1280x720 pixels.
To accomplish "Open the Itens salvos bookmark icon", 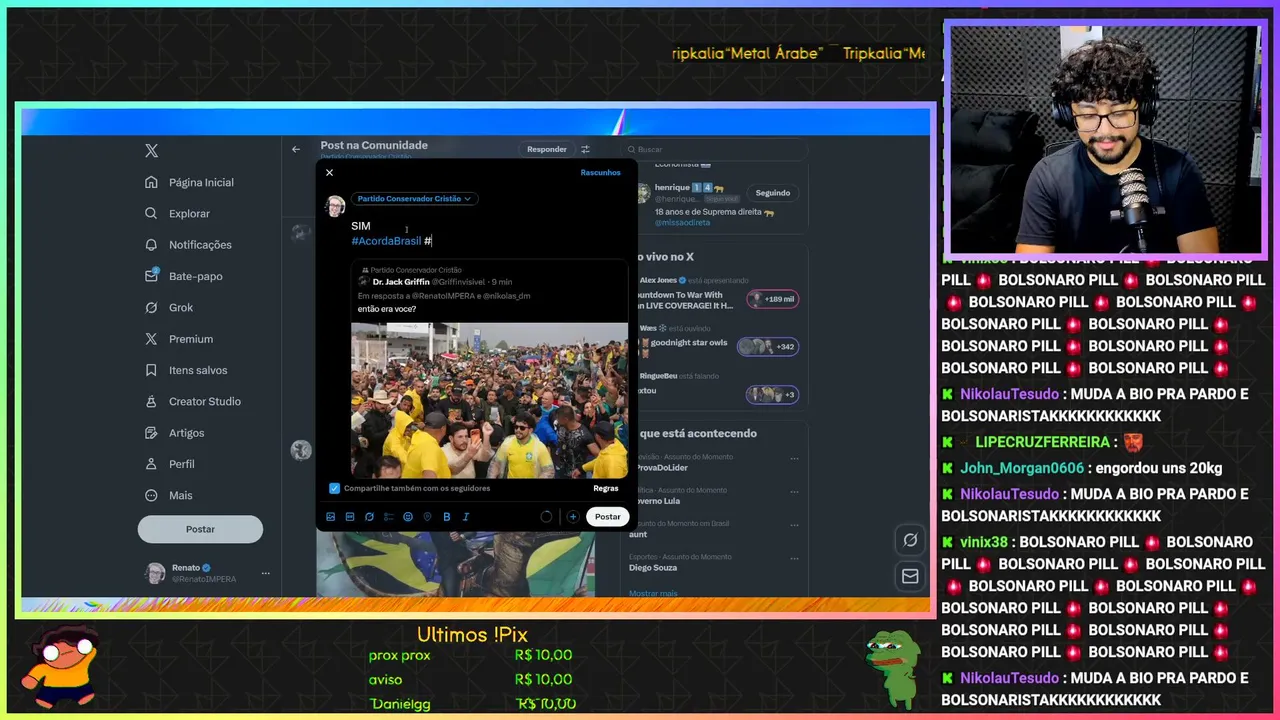I will 151,370.
